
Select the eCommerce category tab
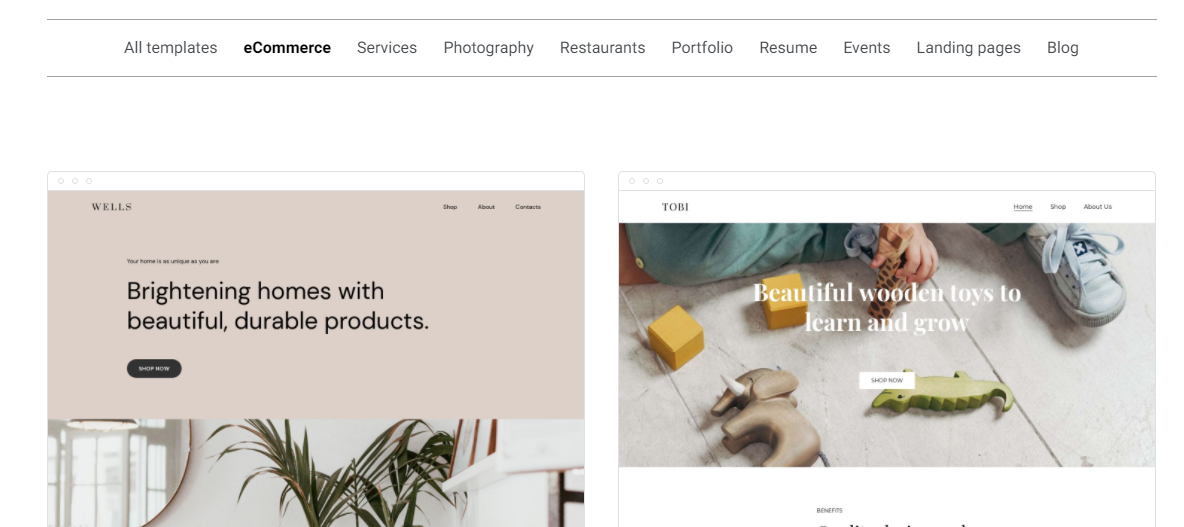[287, 48]
